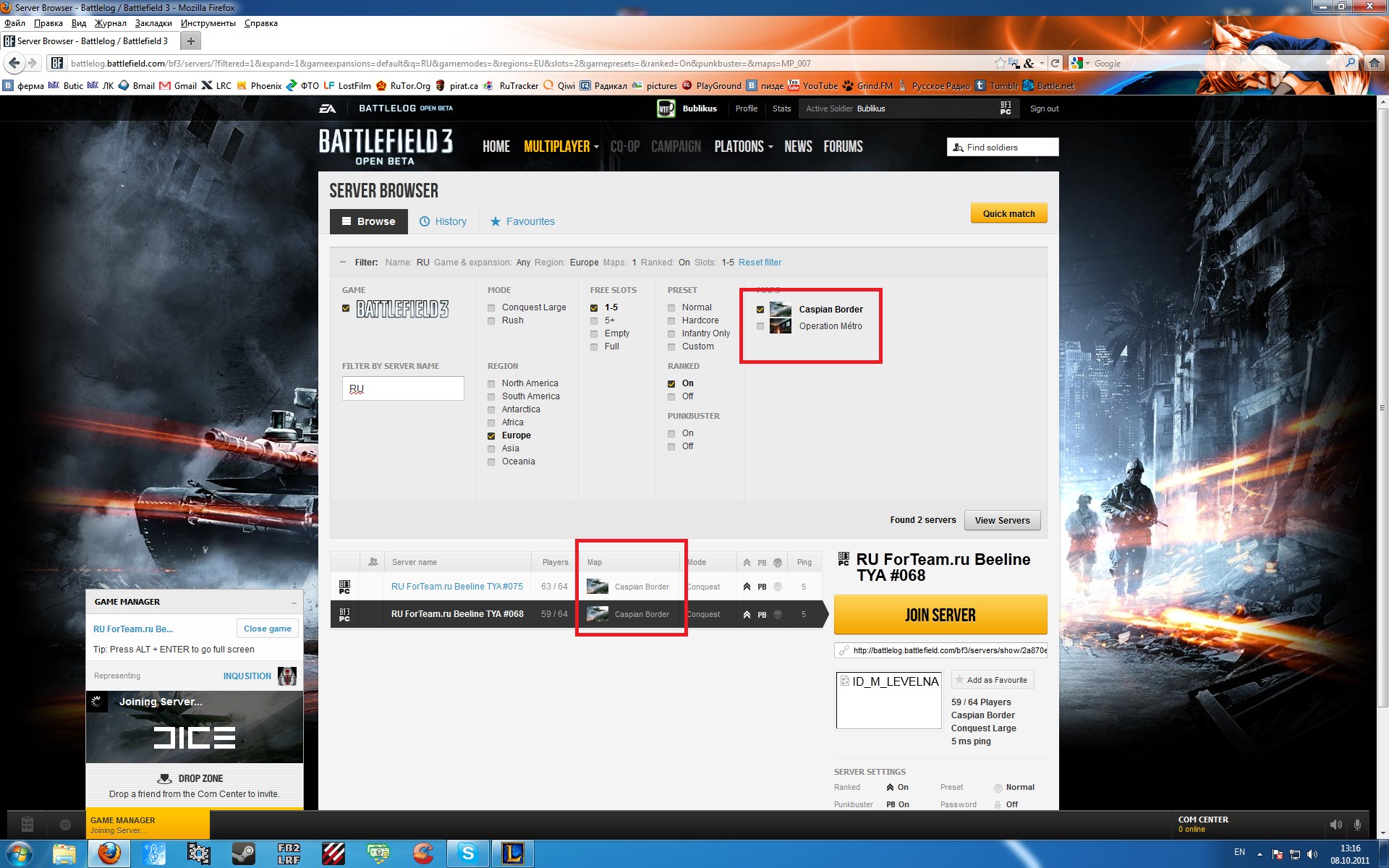This screenshot has height=868, width=1389.
Task: Open Skype from the Windows taskbar
Action: tap(467, 854)
